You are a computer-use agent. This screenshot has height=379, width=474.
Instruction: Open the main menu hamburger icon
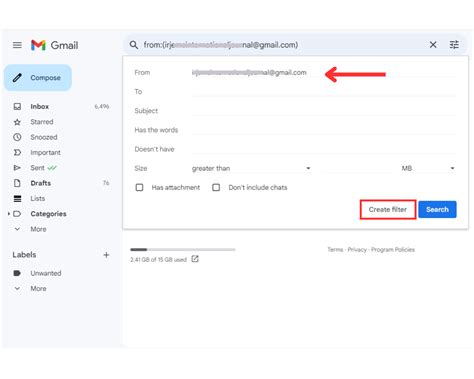click(x=17, y=45)
